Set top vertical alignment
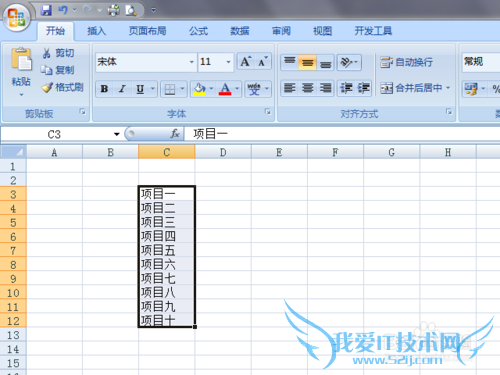The height and width of the screenshot is (375, 500). 289,62
